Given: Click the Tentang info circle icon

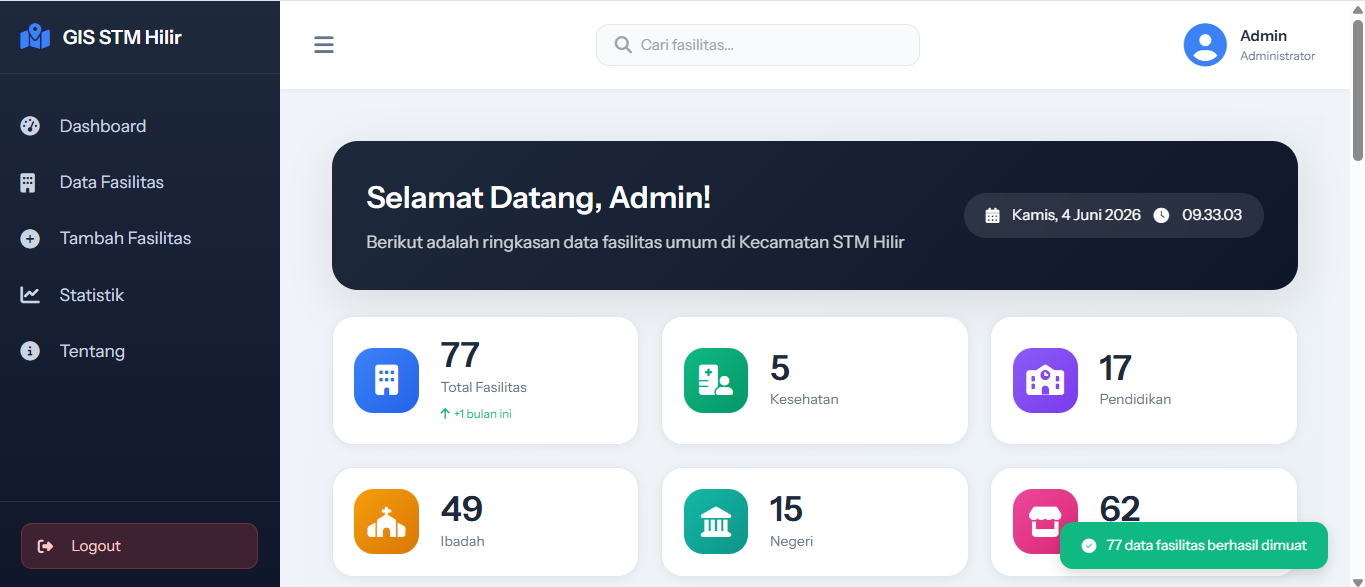Looking at the screenshot, I should (x=30, y=351).
